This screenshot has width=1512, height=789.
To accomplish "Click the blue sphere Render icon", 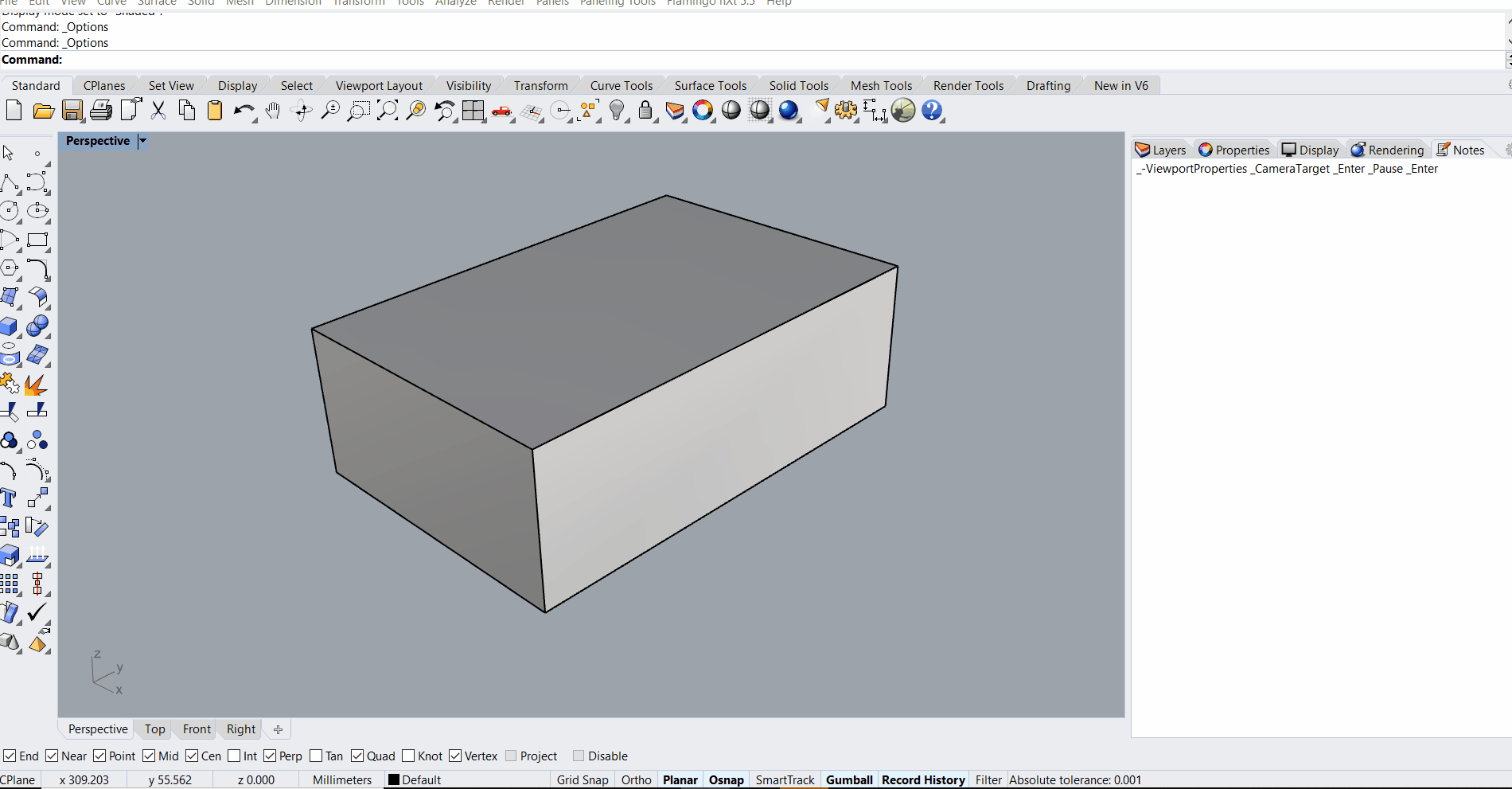I will 789,111.
